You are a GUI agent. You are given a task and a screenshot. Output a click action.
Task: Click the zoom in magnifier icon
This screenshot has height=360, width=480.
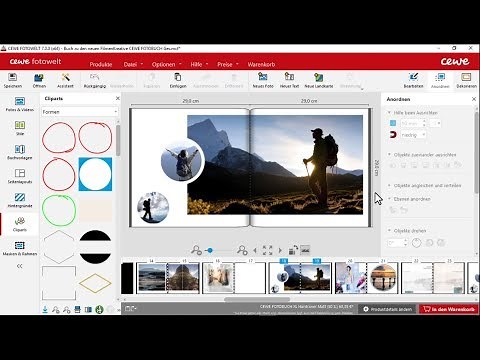pyautogui.click(x=242, y=250)
